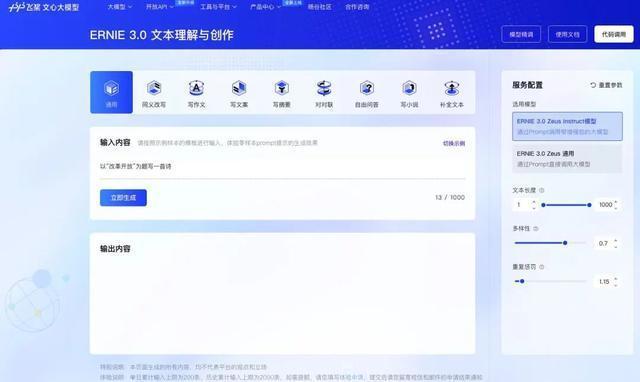The image size is (640, 382).
Task: Click the 重复惩罚 slider handle
Action: (522, 281)
